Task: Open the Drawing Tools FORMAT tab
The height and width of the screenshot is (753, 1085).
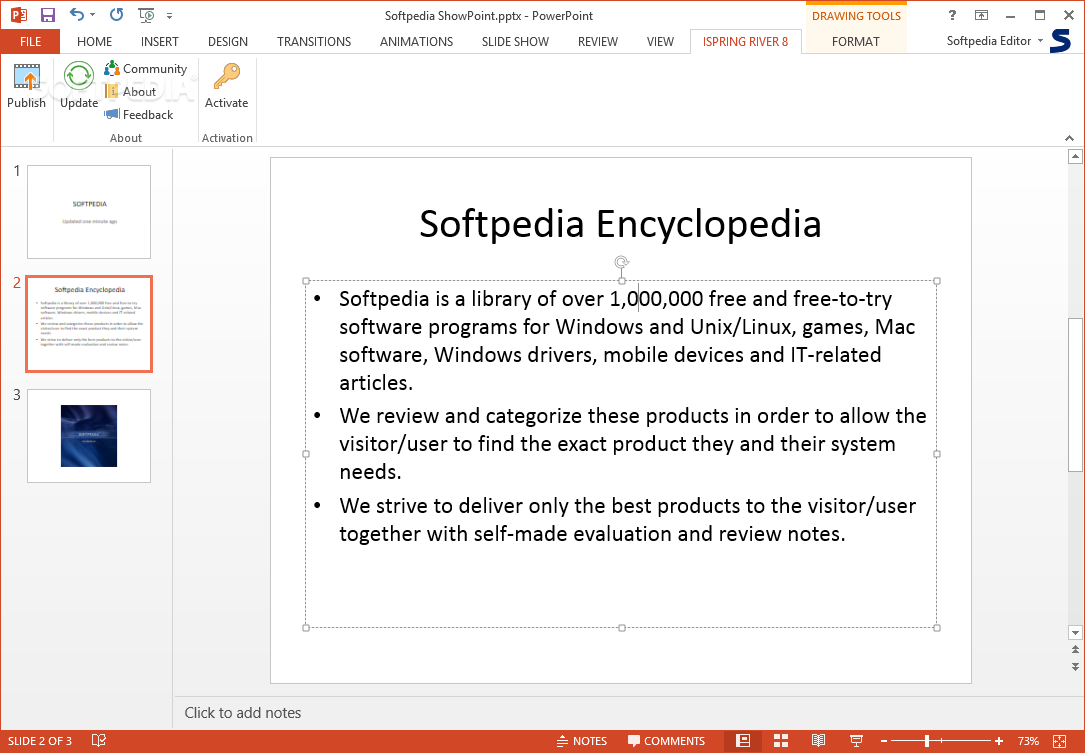Action: click(856, 42)
